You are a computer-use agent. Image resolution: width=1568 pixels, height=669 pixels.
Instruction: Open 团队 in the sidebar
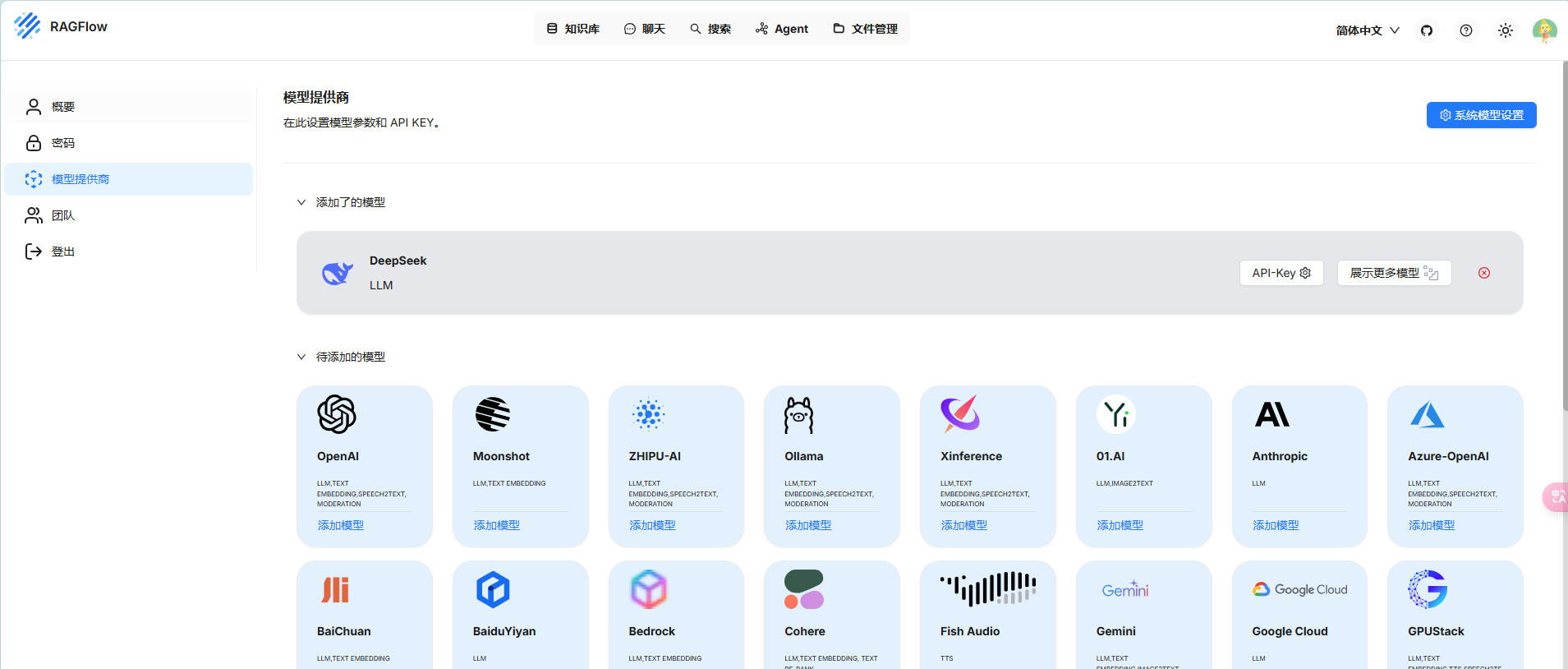pyautogui.click(x=129, y=215)
